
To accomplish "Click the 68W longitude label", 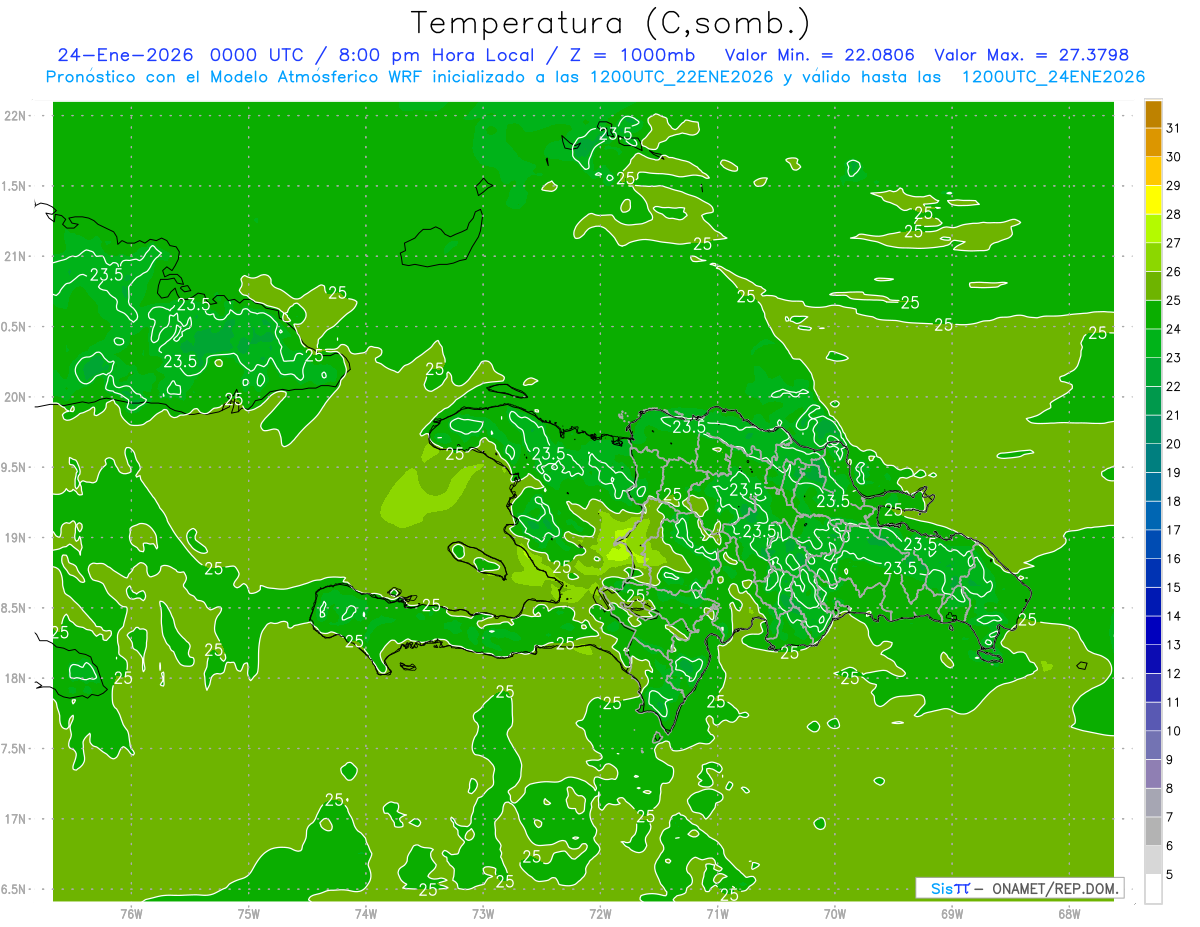I will pyautogui.click(x=1069, y=913).
